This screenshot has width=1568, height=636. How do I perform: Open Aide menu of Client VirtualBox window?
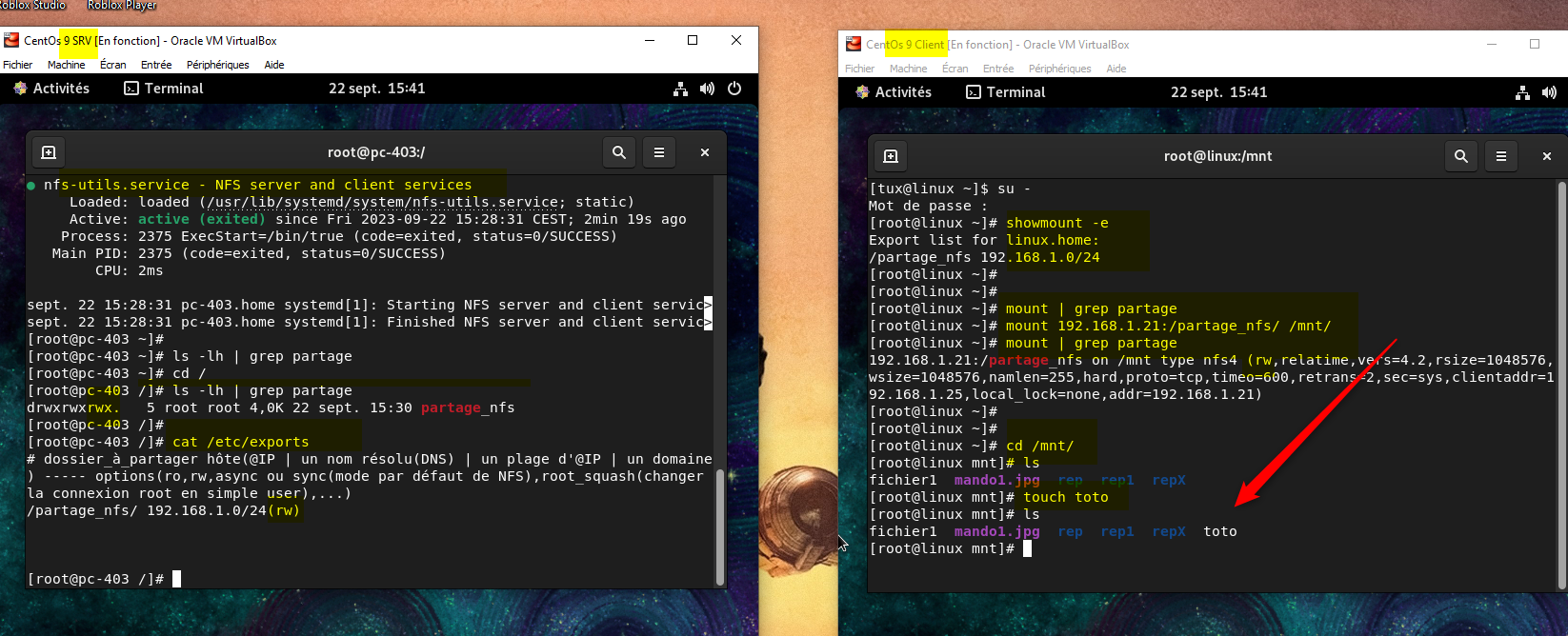[1116, 69]
